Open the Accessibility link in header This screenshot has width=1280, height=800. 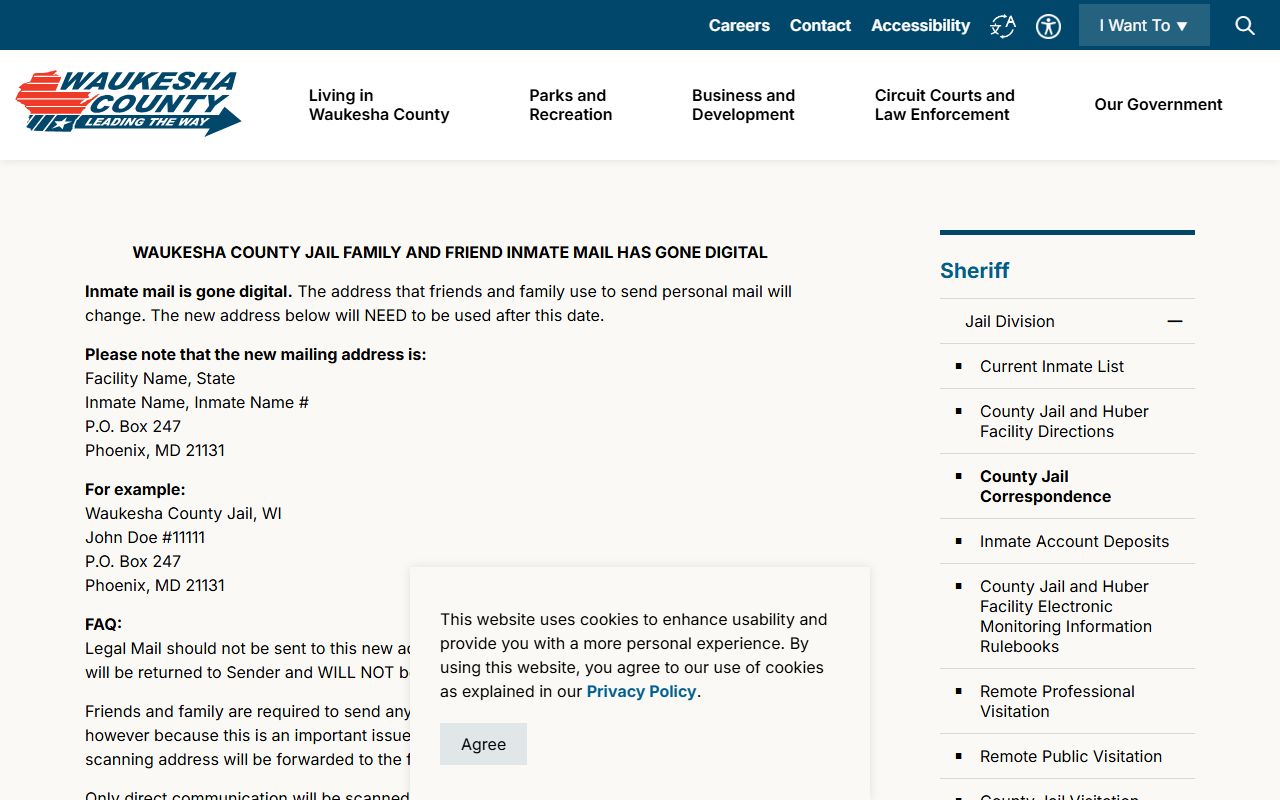click(x=920, y=26)
